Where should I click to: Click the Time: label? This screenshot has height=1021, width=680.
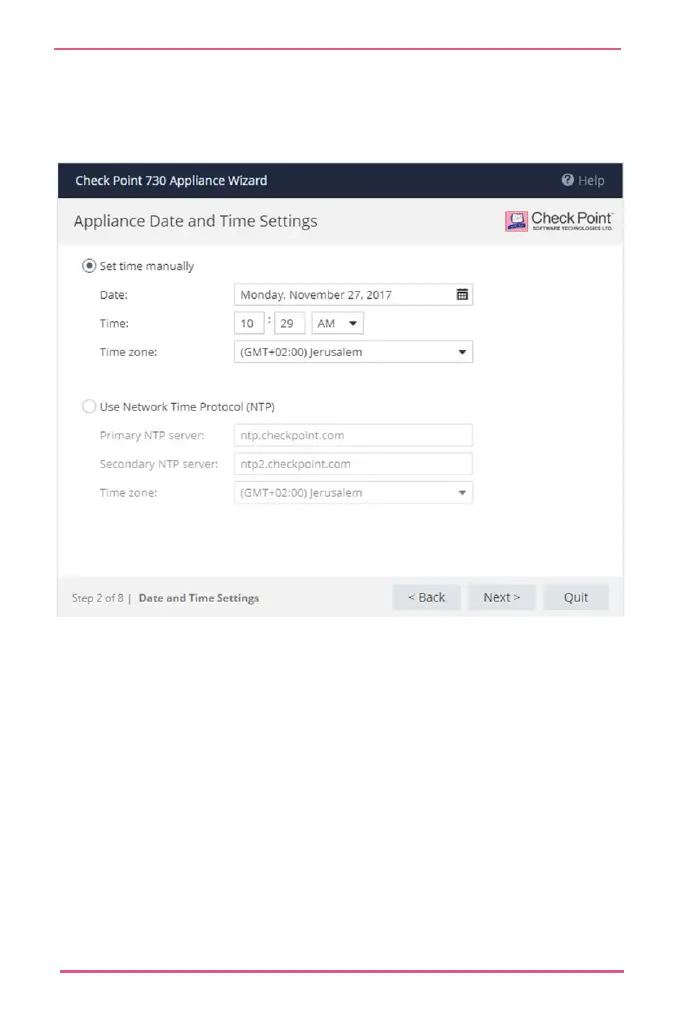tap(114, 323)
